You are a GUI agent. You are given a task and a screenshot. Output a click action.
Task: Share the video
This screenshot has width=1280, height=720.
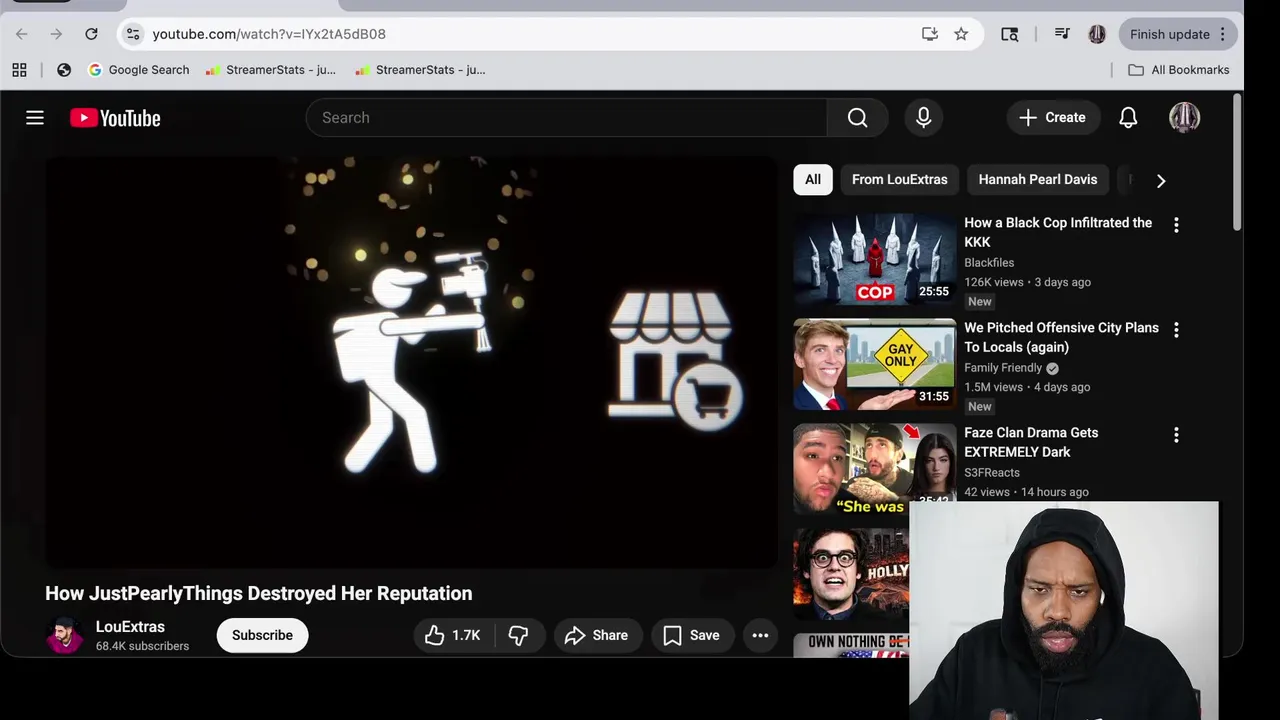pyautogui.click(x=596, y=635)
